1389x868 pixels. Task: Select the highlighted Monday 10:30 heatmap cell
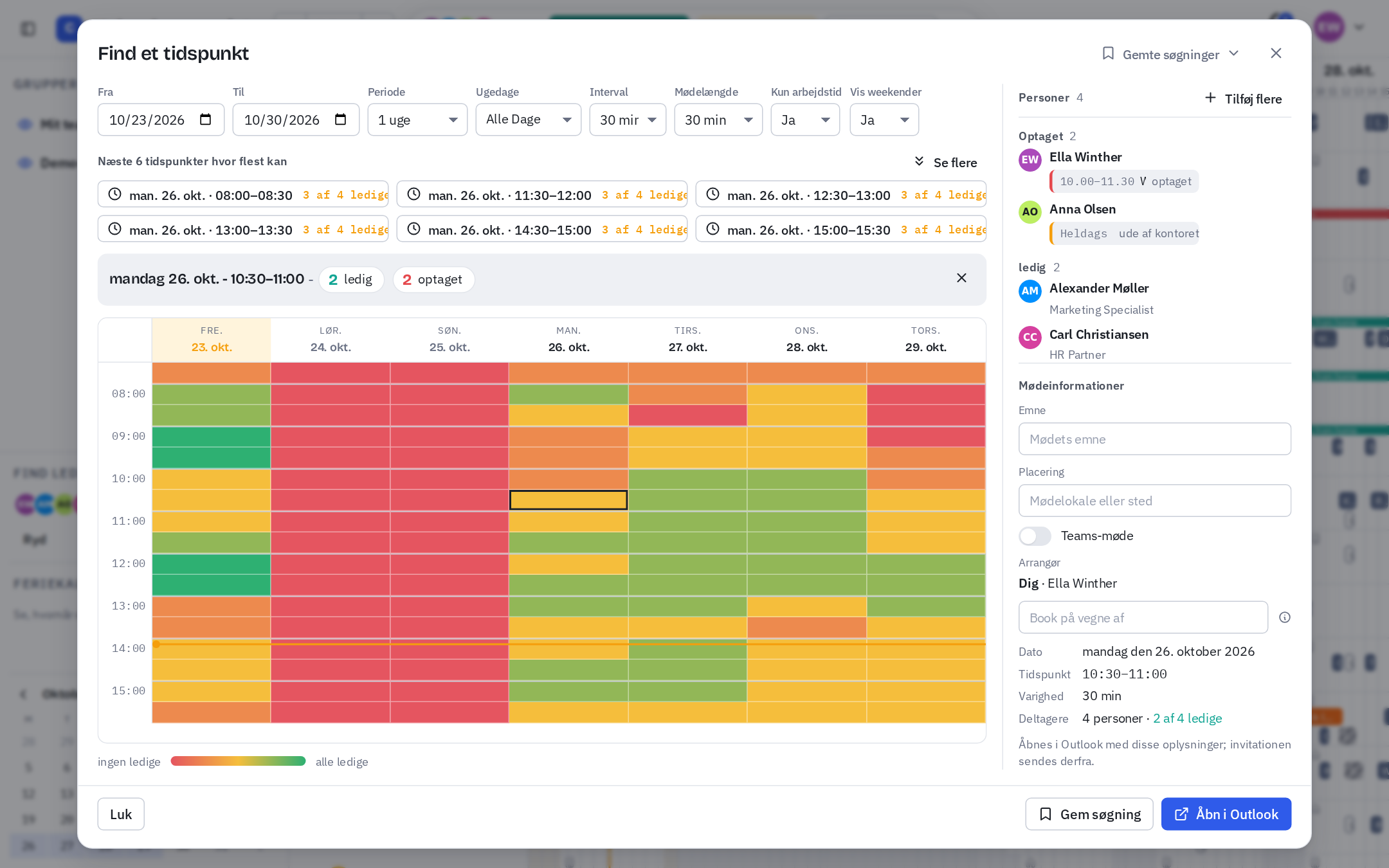(x=568, y=500)
